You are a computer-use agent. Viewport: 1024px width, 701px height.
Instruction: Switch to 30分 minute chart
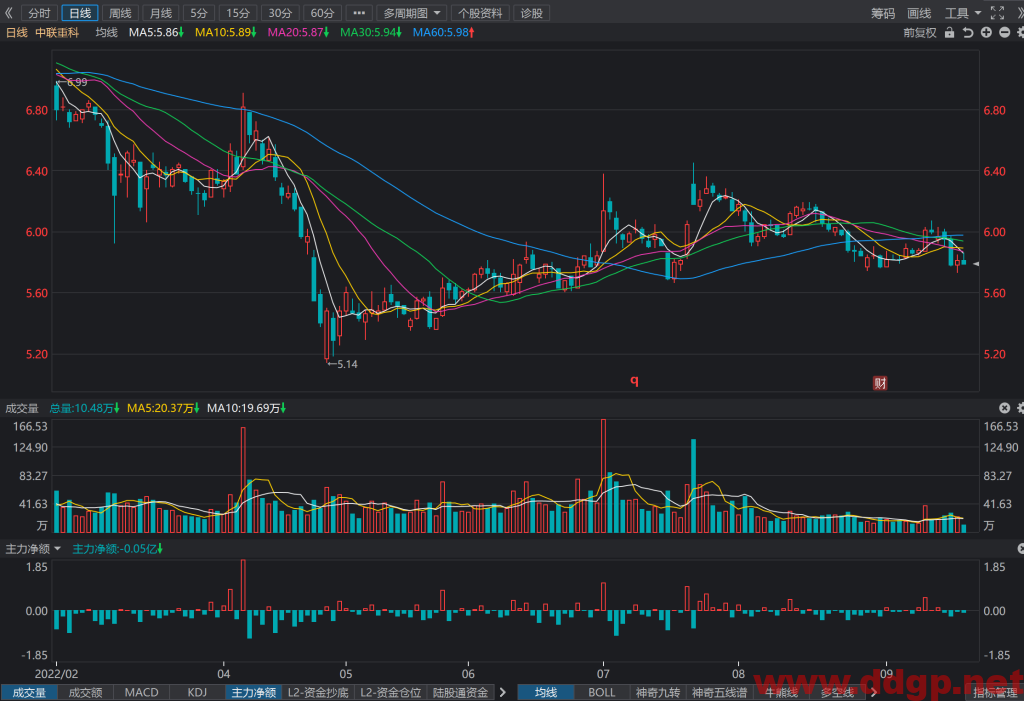[280, 13]
